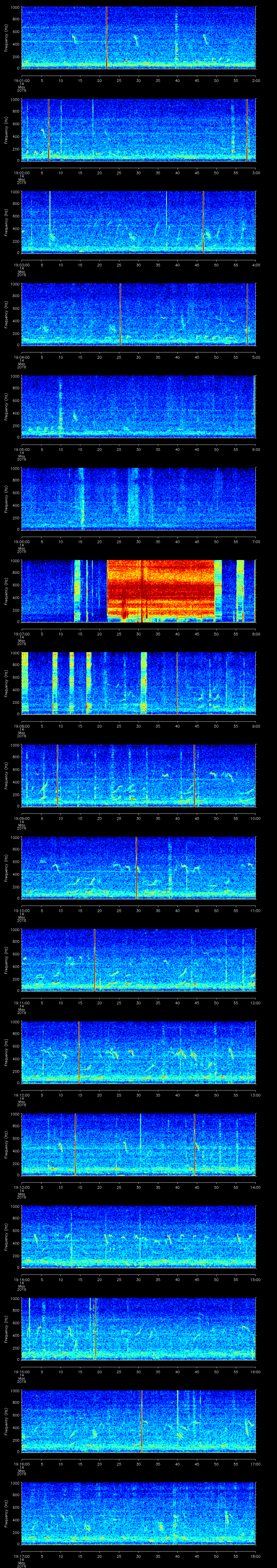Click the 12:00 end time label
Screen dimensions: 277x1568
click(x=255, y=1003)
